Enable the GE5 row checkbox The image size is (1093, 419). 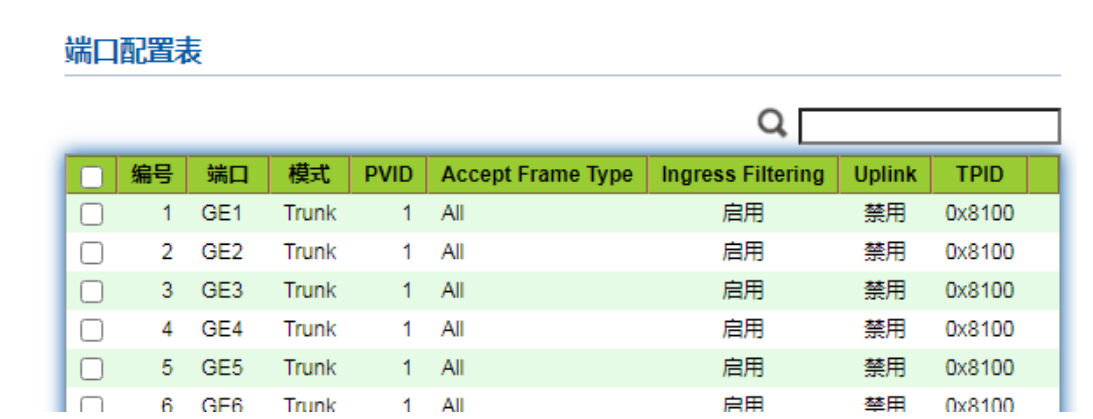click(x=91, y=369)
